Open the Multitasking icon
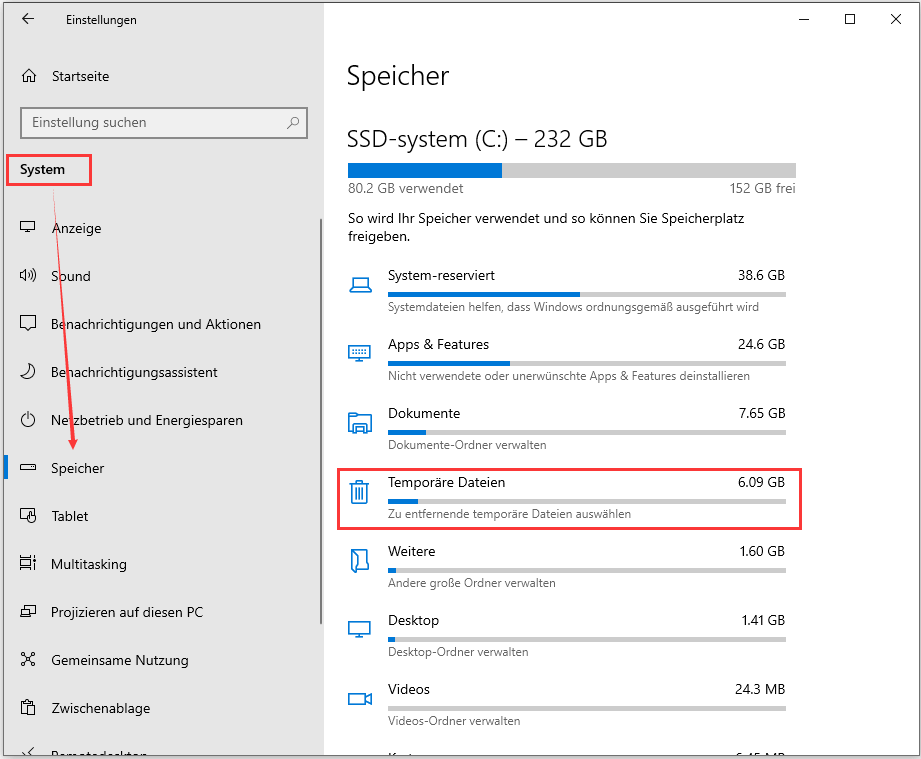The width and height of the screenshot is (921, 759). click(28, 563)
